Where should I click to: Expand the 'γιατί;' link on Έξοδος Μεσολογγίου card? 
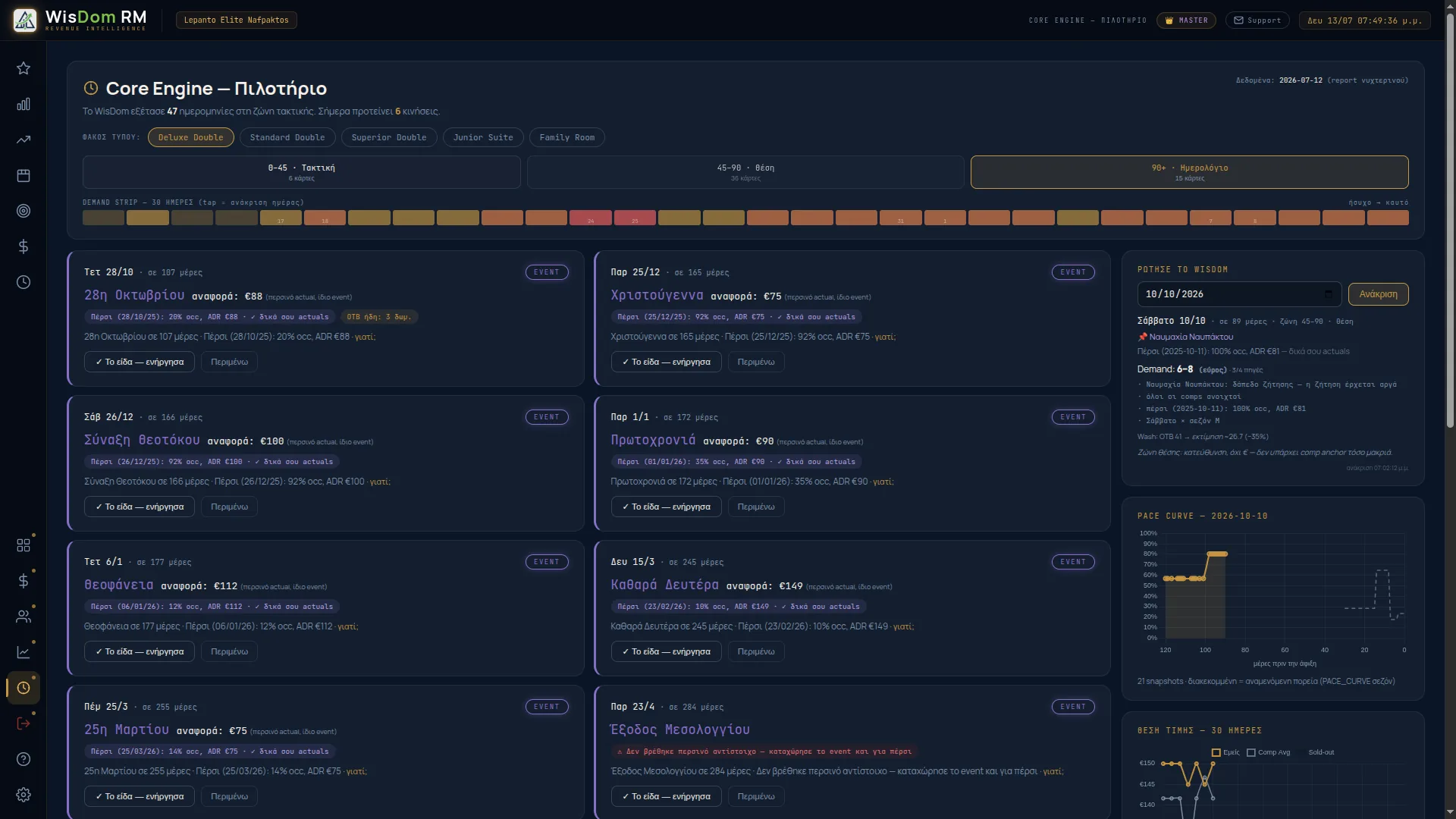[x=1053, y=771]
